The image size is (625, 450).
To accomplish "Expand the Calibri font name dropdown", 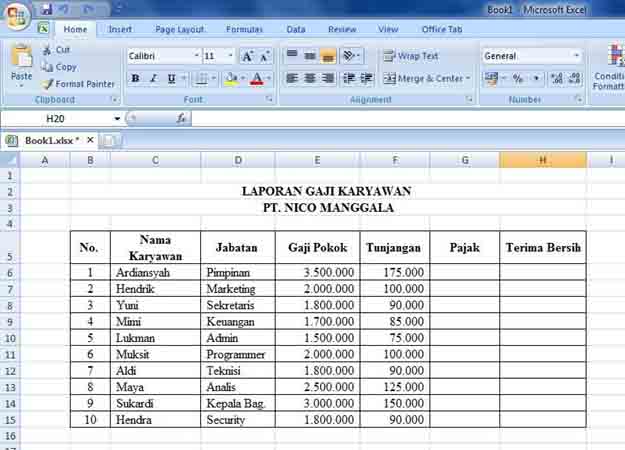I will (197, 56).
